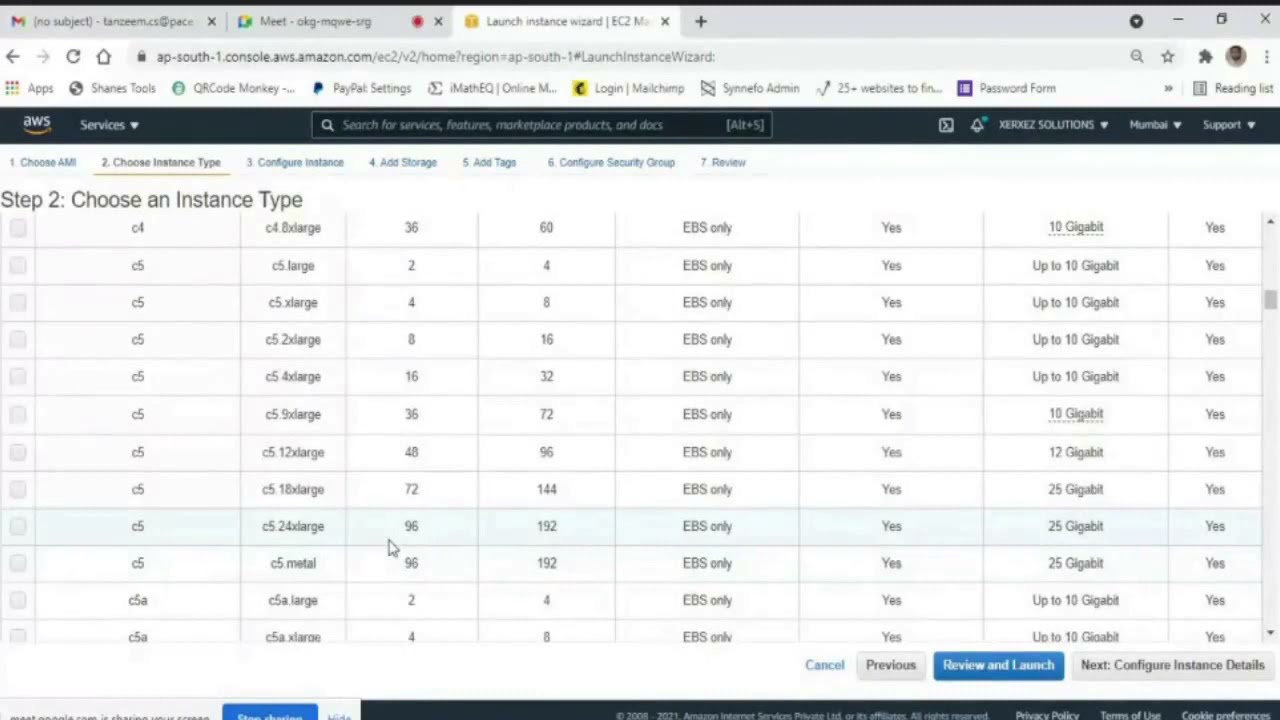Open the Terms of Use footer link

[1130, 715]
